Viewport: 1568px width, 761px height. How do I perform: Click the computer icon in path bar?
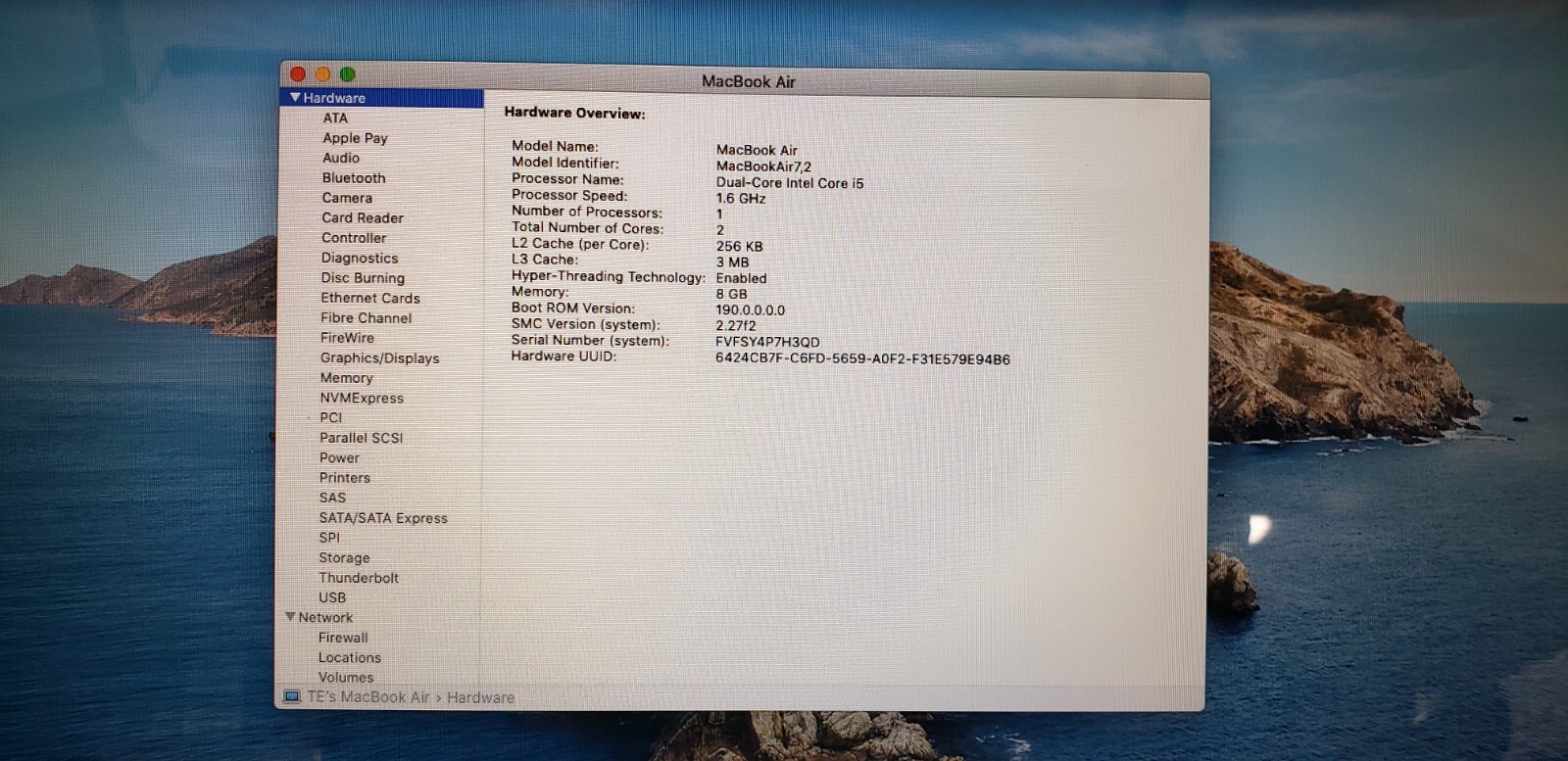pos(291,696)
